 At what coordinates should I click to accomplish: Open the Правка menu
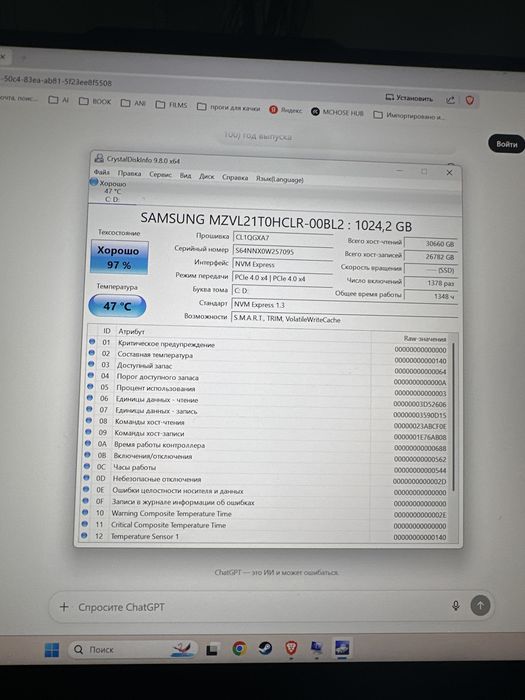(x=129, y=173)
